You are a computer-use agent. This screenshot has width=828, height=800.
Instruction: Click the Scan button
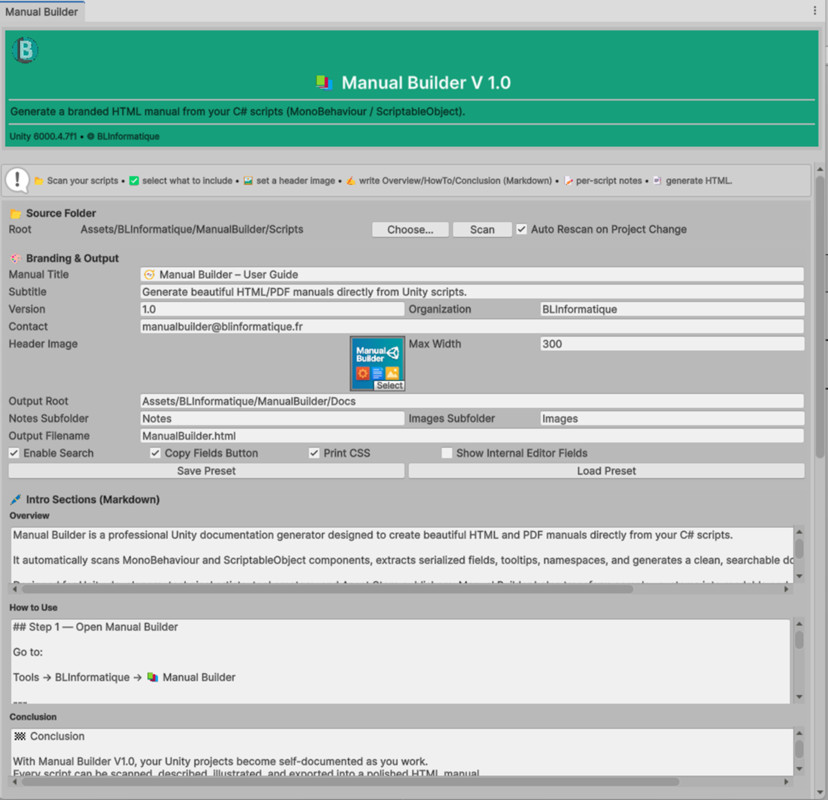coord(482,230)
